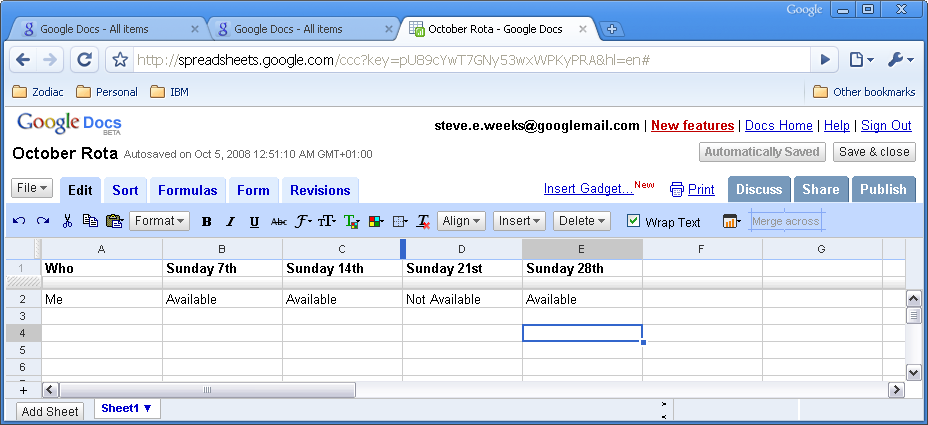Open the font family picker
The image size is (928, 425).
pos(304,222)
